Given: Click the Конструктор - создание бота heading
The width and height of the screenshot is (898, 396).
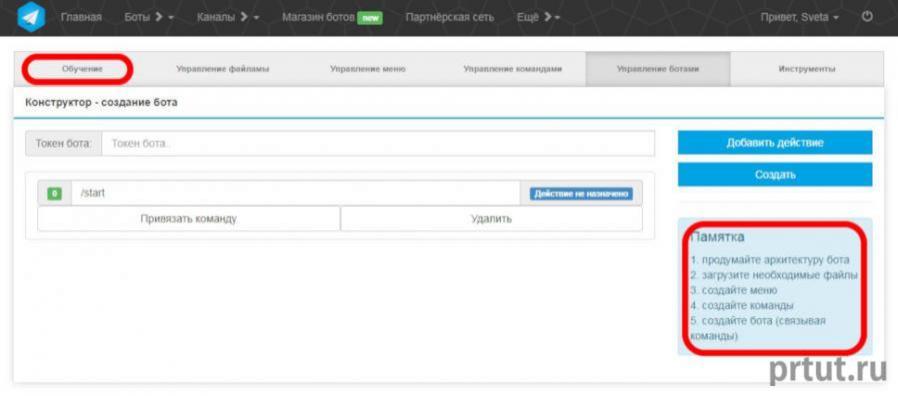Looking at the screenshot, I should 101,103.
